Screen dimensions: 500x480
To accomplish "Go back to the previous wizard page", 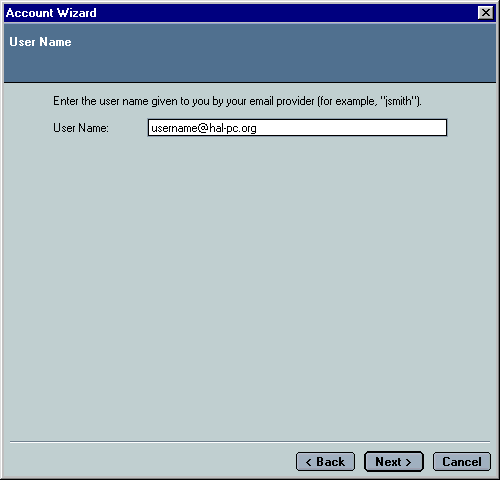I will click(325, 462).
